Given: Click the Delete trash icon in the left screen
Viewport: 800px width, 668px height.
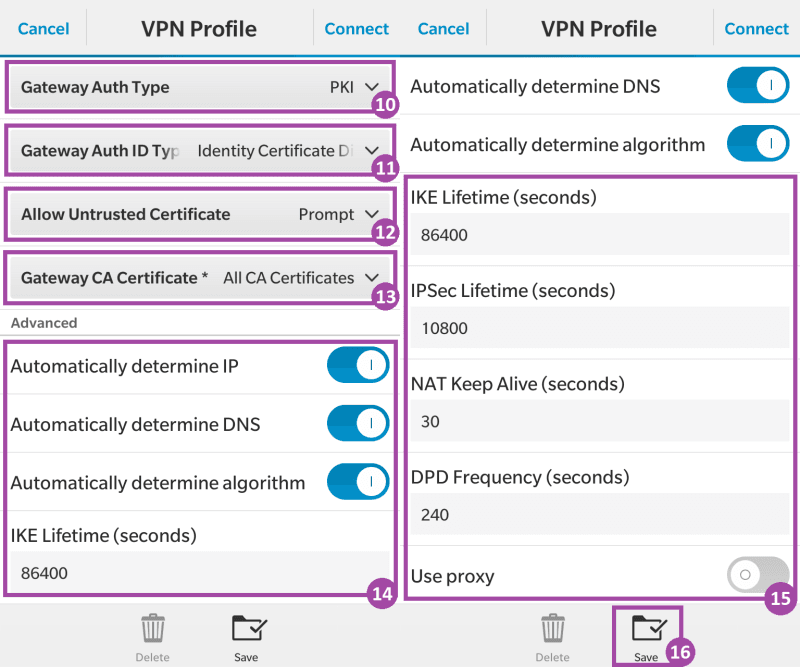Looking at the screenshot, I should [153, 629].
